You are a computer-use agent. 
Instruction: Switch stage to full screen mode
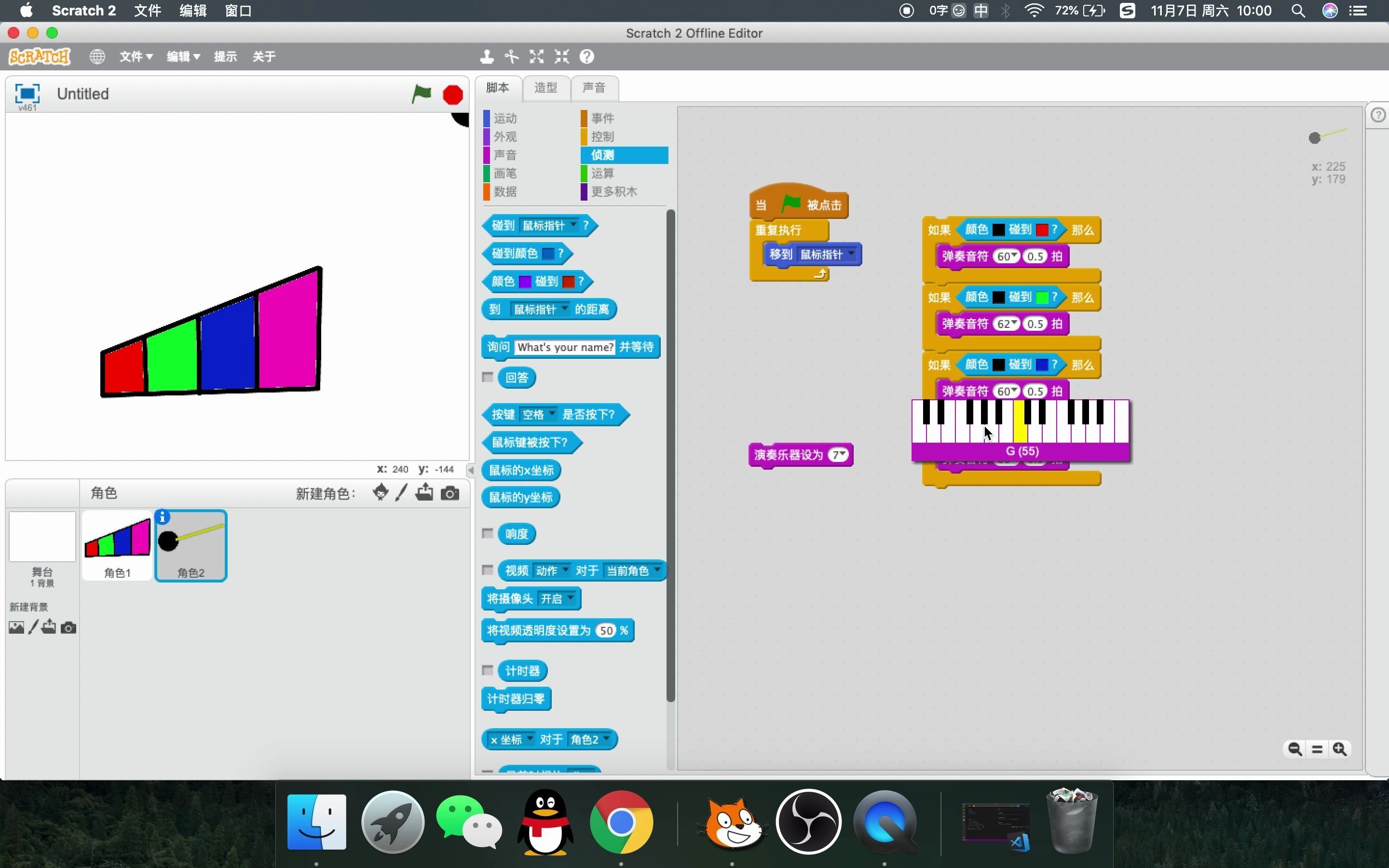point(27,93)
